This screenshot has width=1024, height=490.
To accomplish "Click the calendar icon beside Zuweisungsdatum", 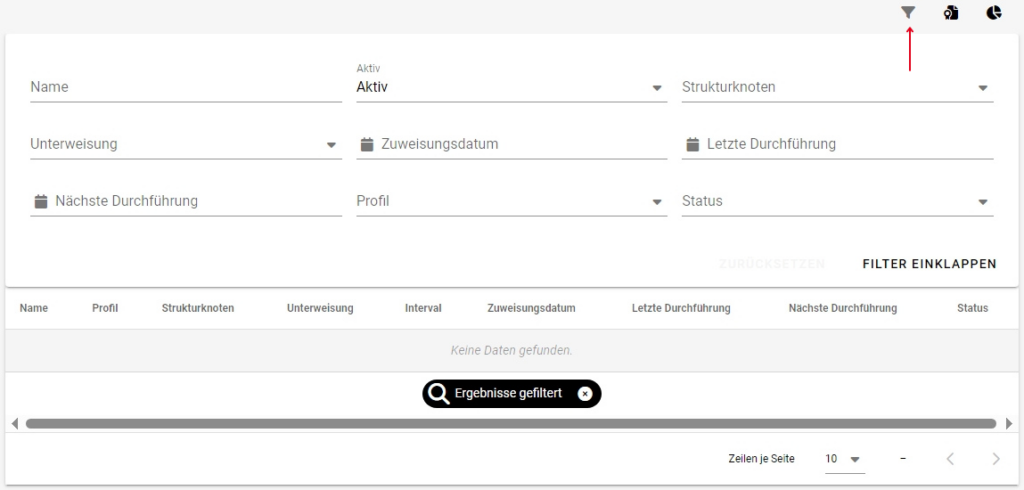I will point(367,144).
